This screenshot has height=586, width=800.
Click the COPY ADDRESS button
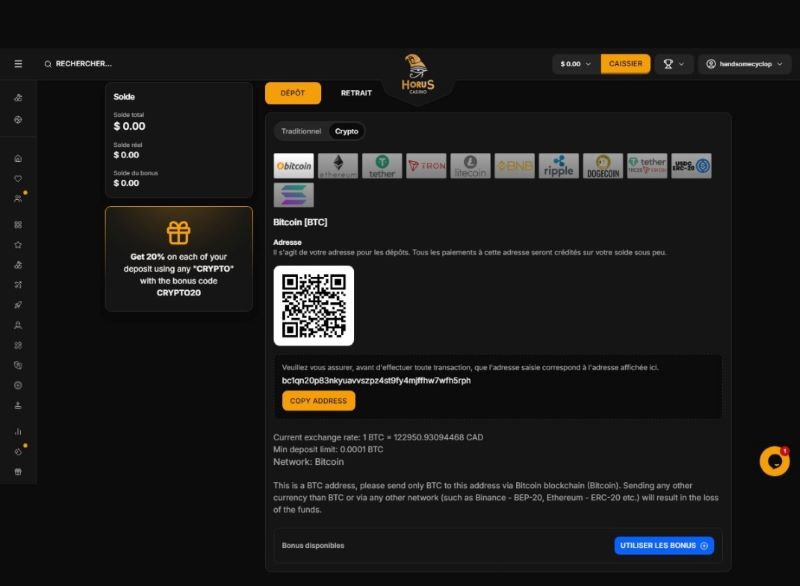[x=318, y=401]
